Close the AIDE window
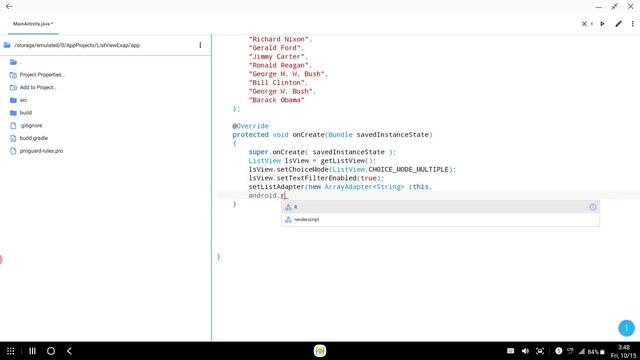This screenshot has height=360, width=640. tap(631, 7)
